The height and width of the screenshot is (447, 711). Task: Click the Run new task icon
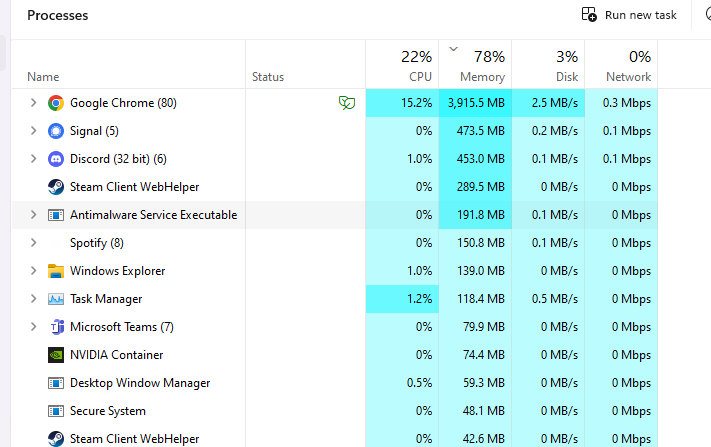[589, 14]
